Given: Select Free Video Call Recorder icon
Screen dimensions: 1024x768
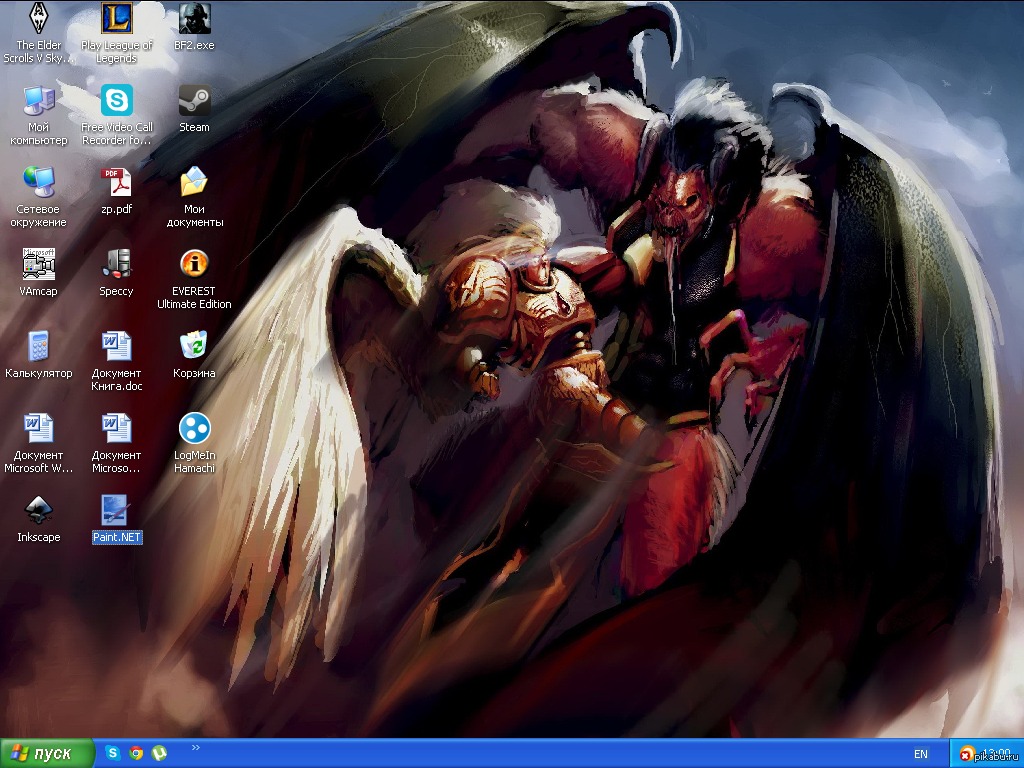Looking at the screenshot, I should [x=117, y=101].
